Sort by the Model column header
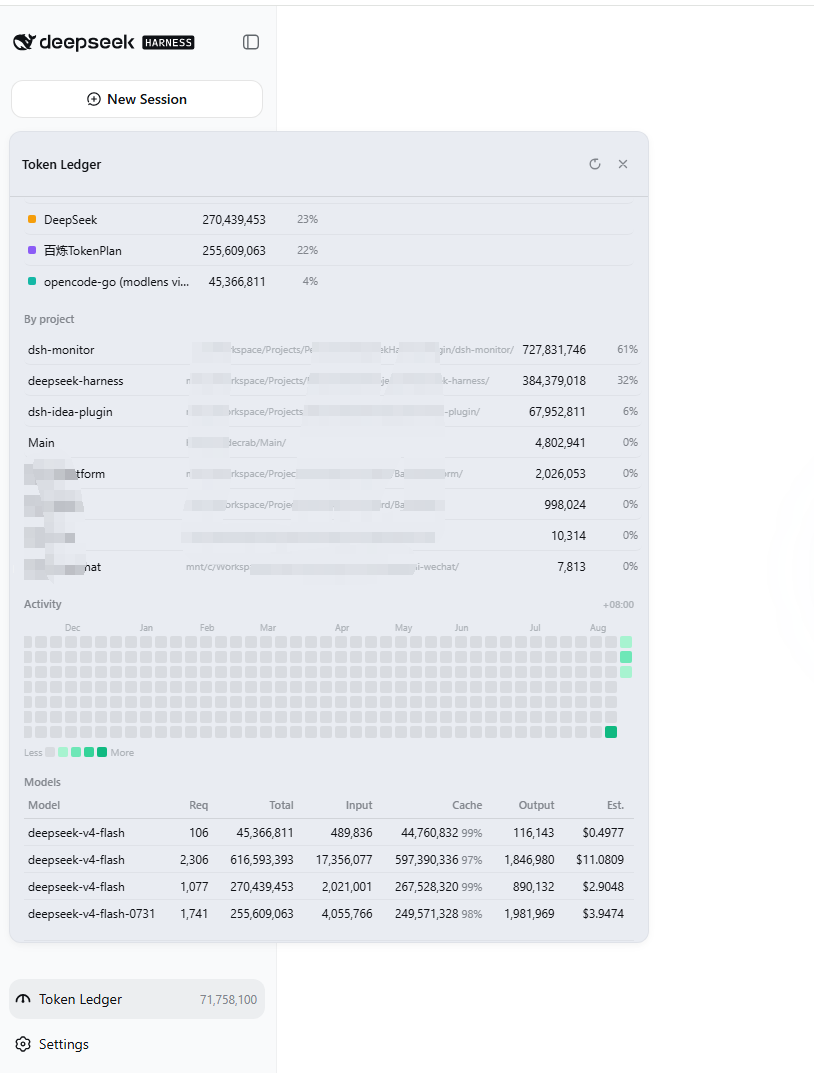814x1073 pixels. click(44, 805)
